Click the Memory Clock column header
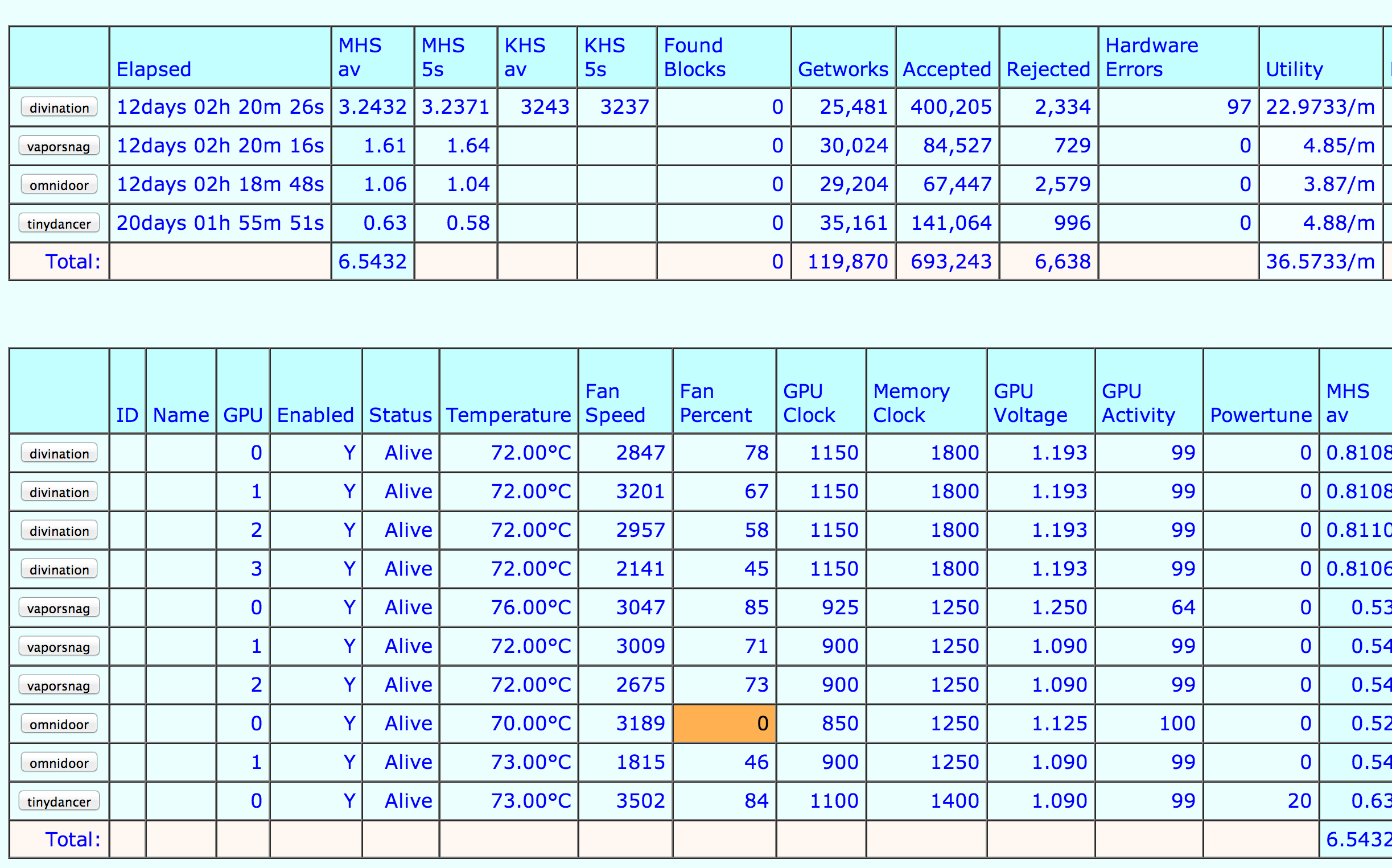Viewport: 1392px width, 868px height. [x=926, y=391]
